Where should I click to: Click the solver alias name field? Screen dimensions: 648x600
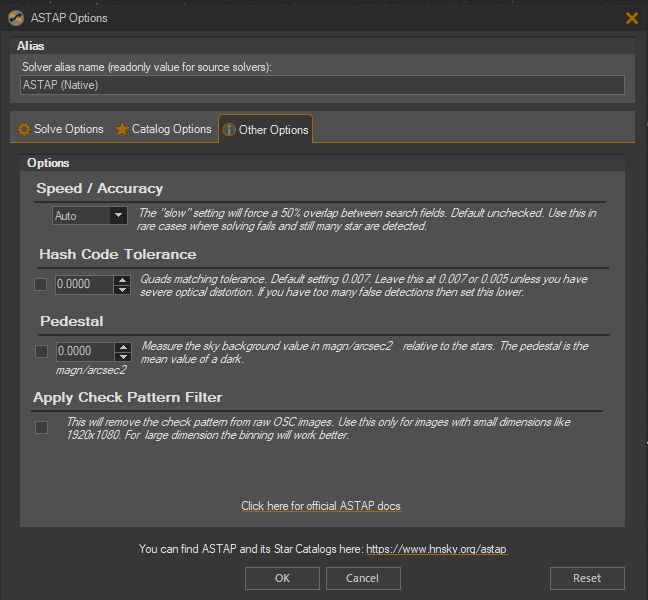322,85
